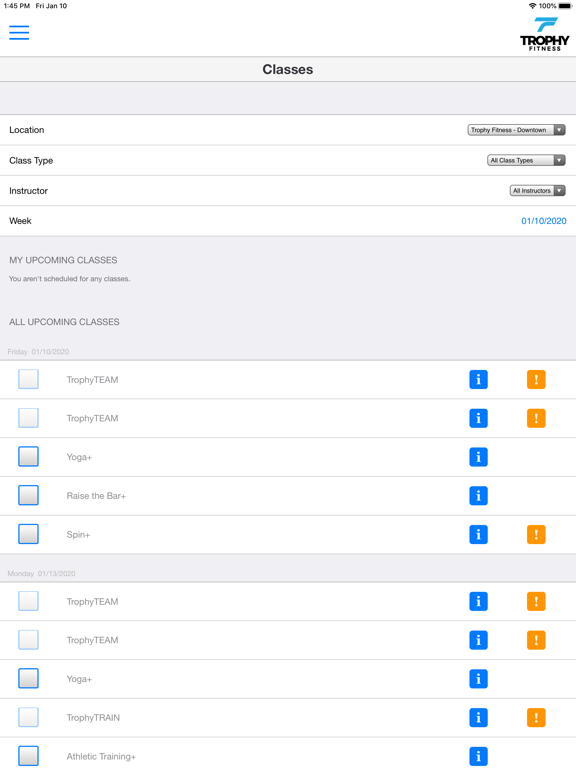
Task: Tick the TrophyTRAIN class checkbox
Action: [x=28, y=717]
